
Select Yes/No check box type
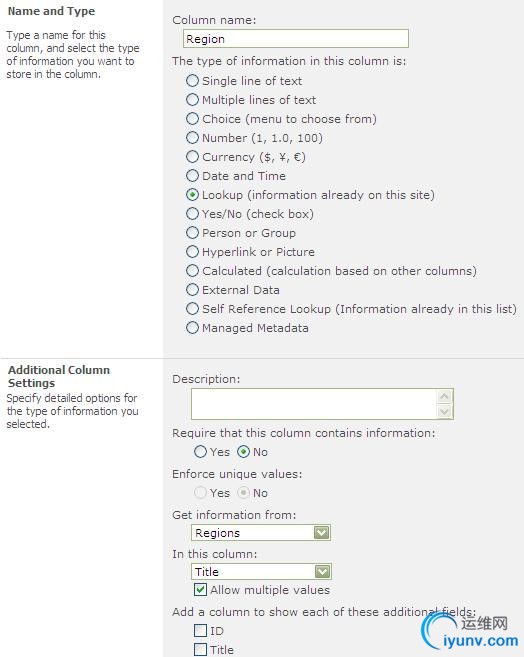click(x=192, y=214)
